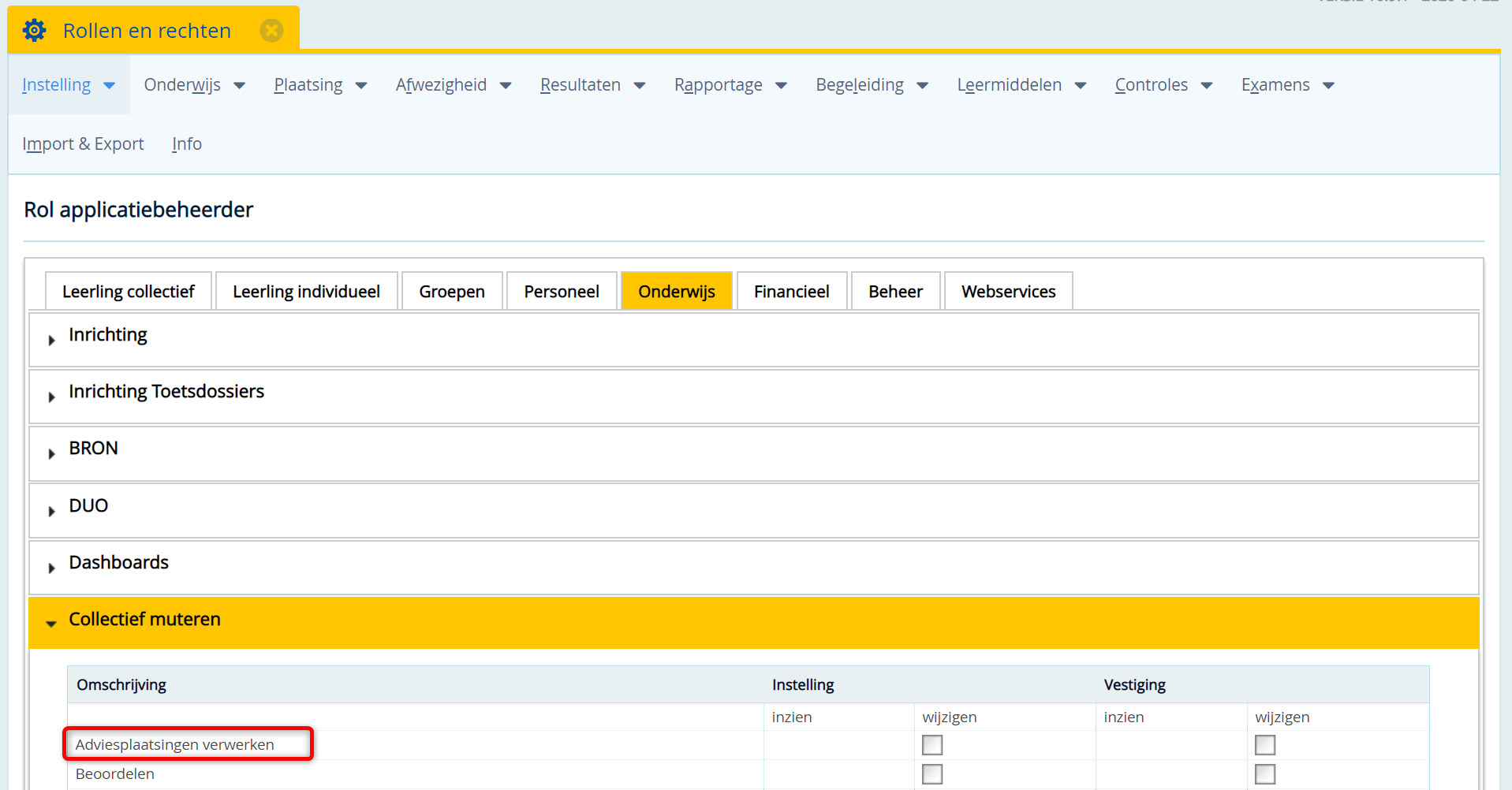Open the Info menu item
1512x790 pixels.
187,144
